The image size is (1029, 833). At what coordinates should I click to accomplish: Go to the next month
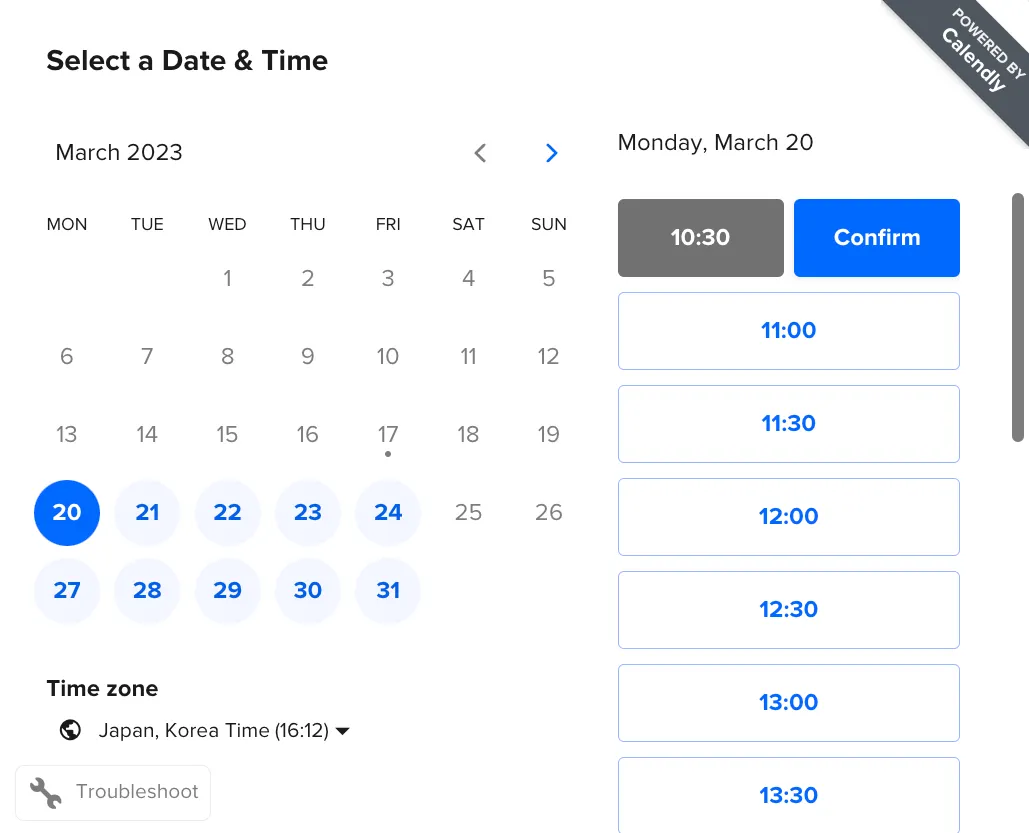(551, 153)
